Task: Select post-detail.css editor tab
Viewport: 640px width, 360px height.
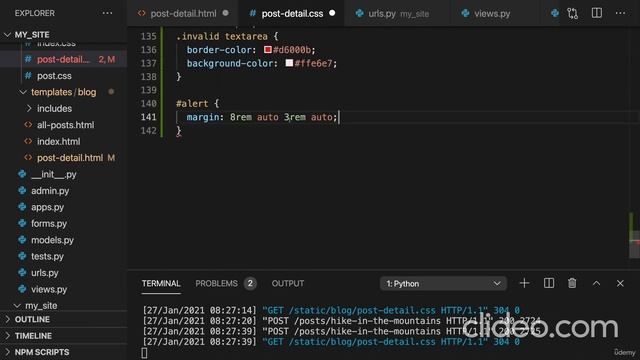Action: 292,13
